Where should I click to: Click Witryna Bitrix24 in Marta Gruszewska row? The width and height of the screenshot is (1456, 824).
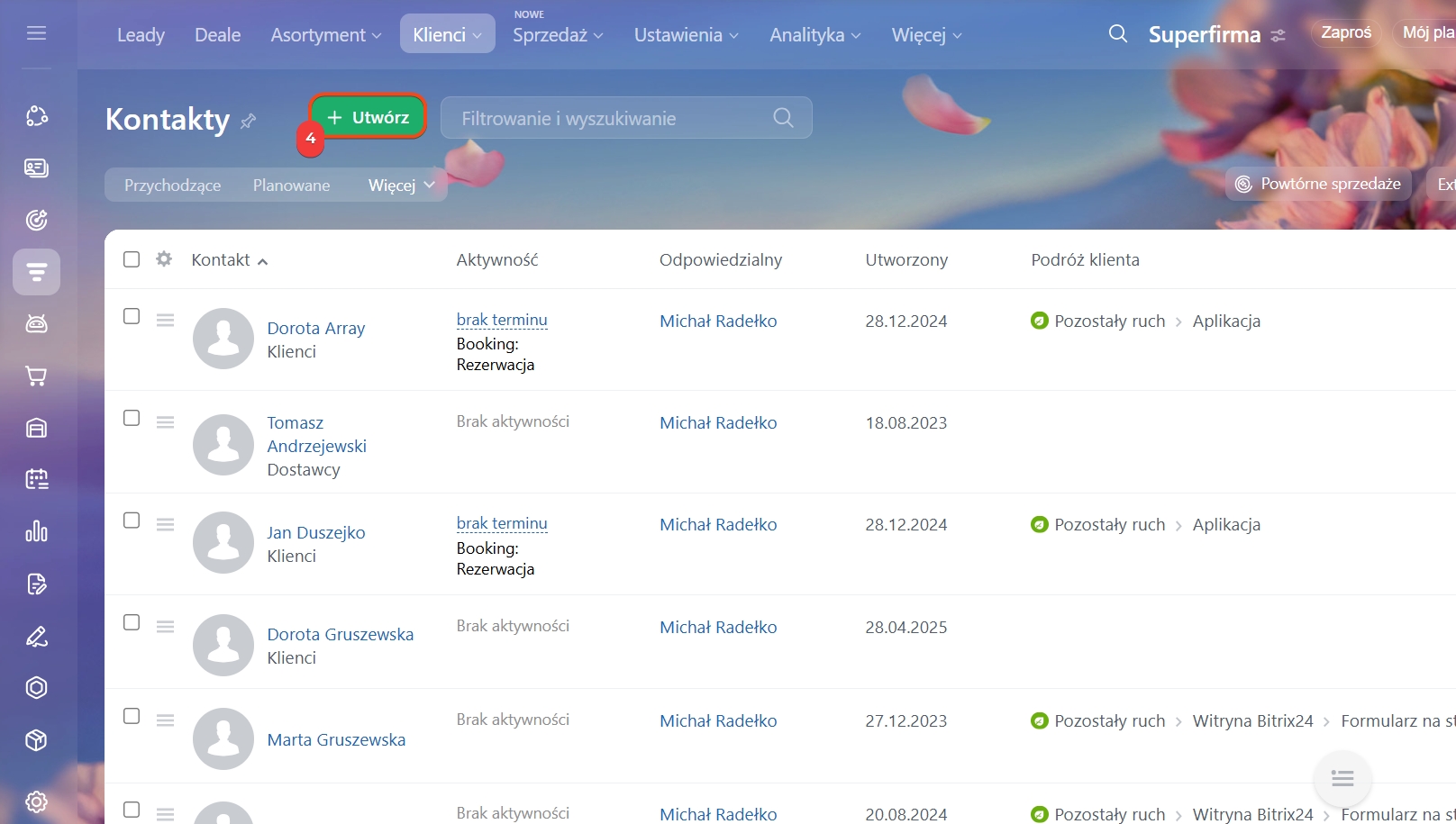(x=1252, y=720)
